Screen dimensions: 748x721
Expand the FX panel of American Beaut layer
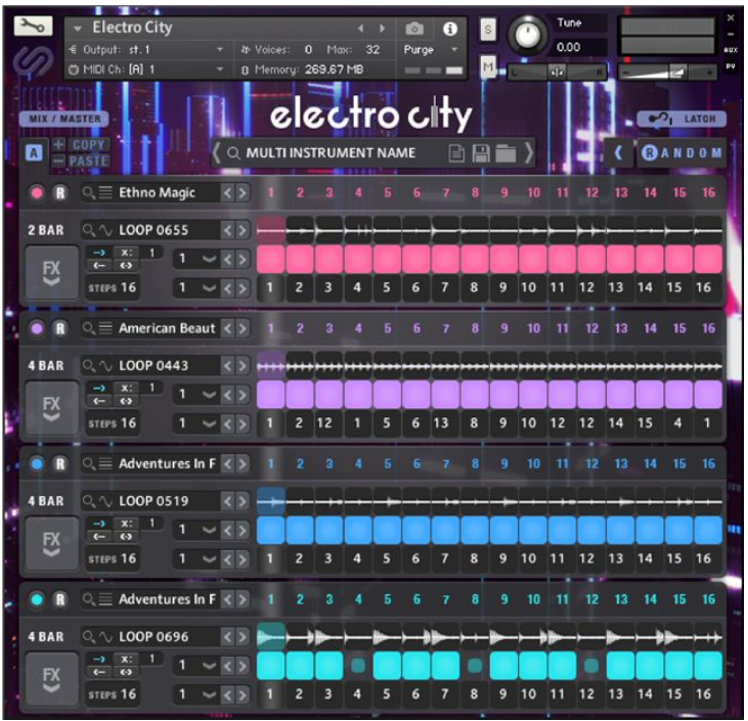52,408
